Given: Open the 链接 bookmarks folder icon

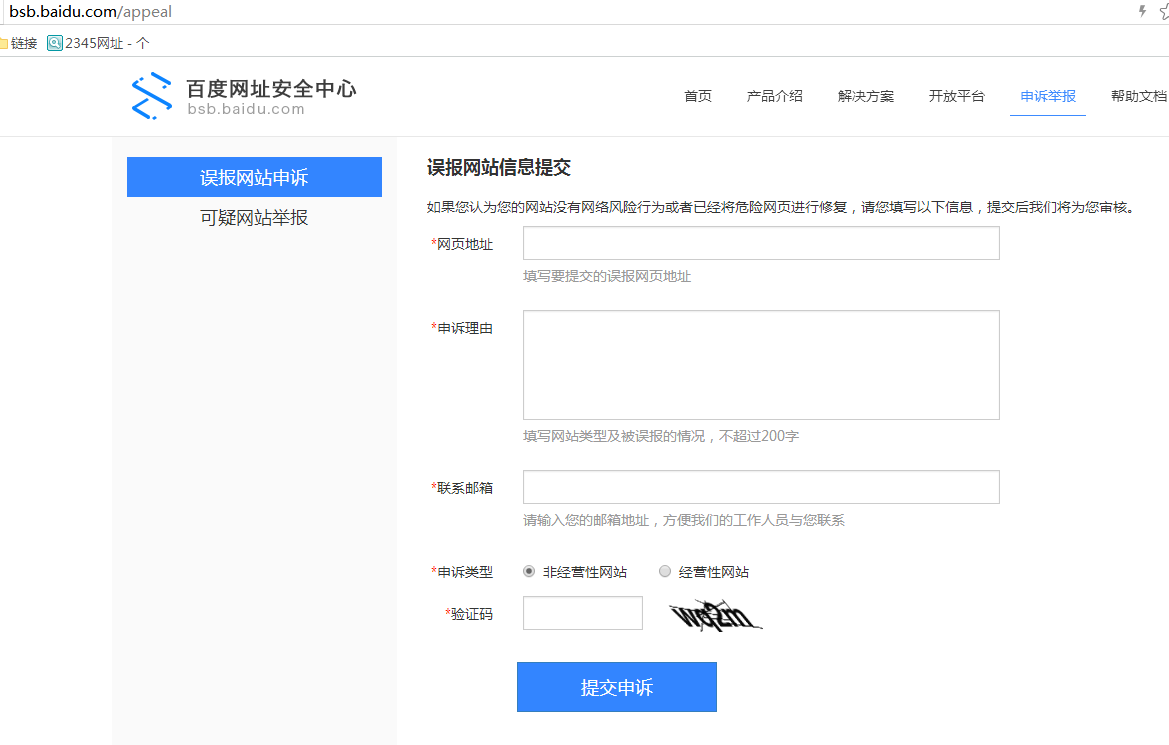Looking at the screenshot, I should tap(8, 43).
